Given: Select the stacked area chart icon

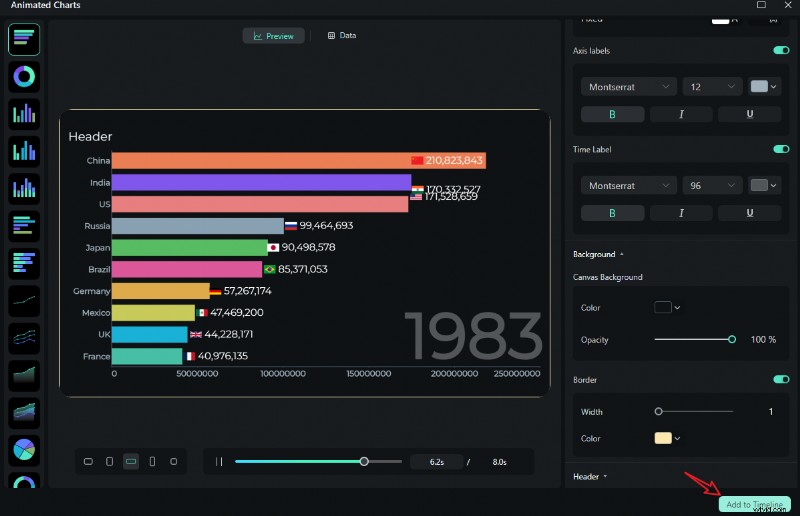Looking at the screenshot, I should point(24,412).
